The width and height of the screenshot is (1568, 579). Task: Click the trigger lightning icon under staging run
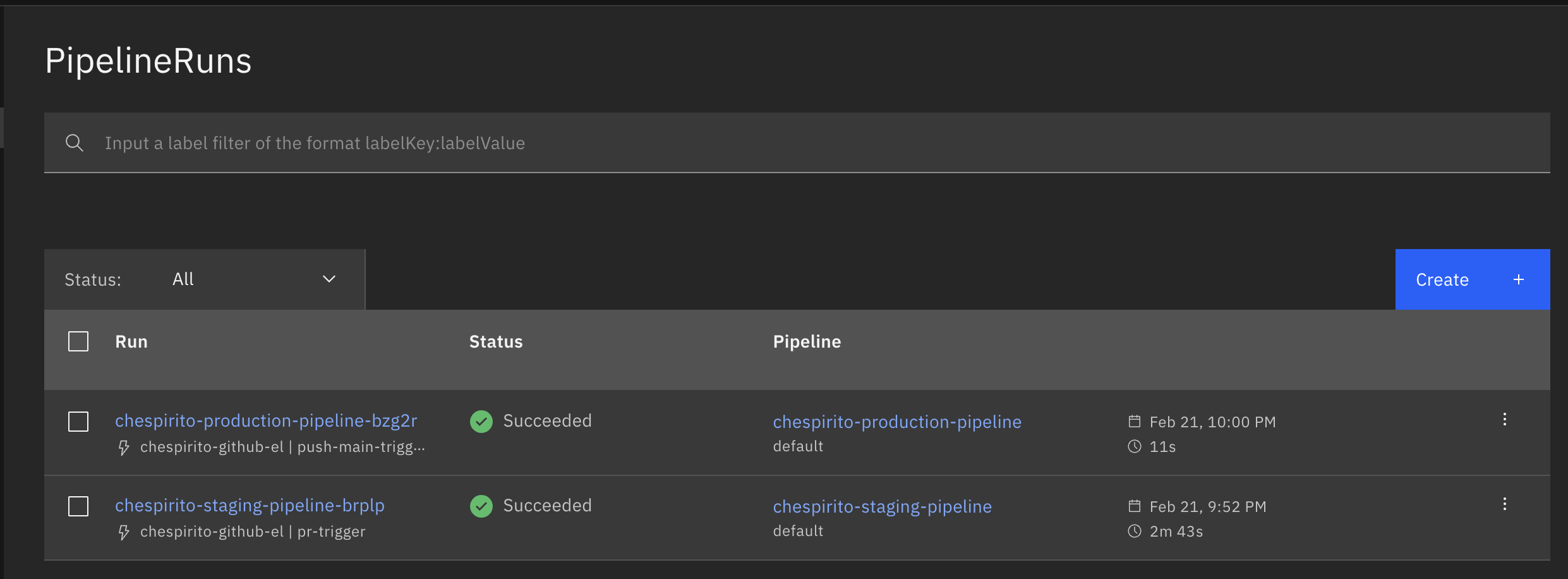pyautogui.click(x=124, y=532)
